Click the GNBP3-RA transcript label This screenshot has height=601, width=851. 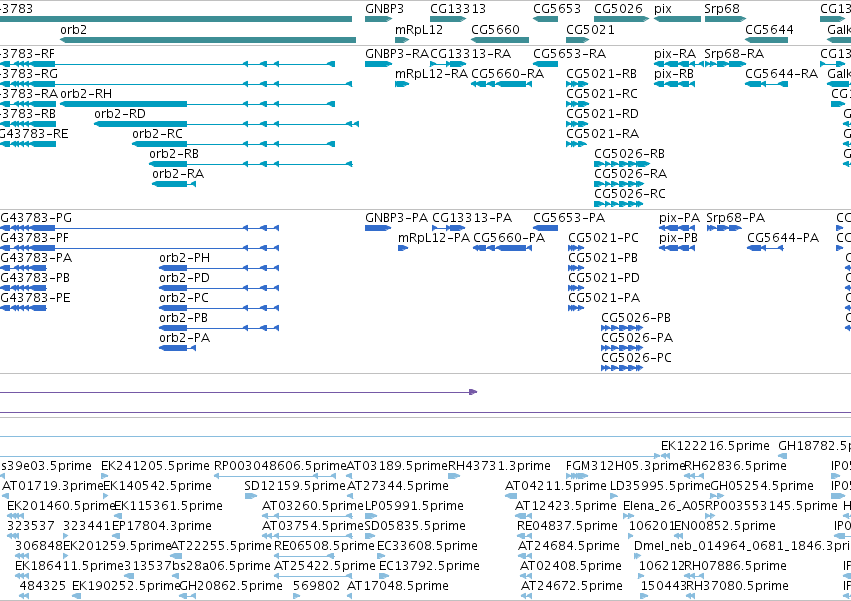[397, 53]
